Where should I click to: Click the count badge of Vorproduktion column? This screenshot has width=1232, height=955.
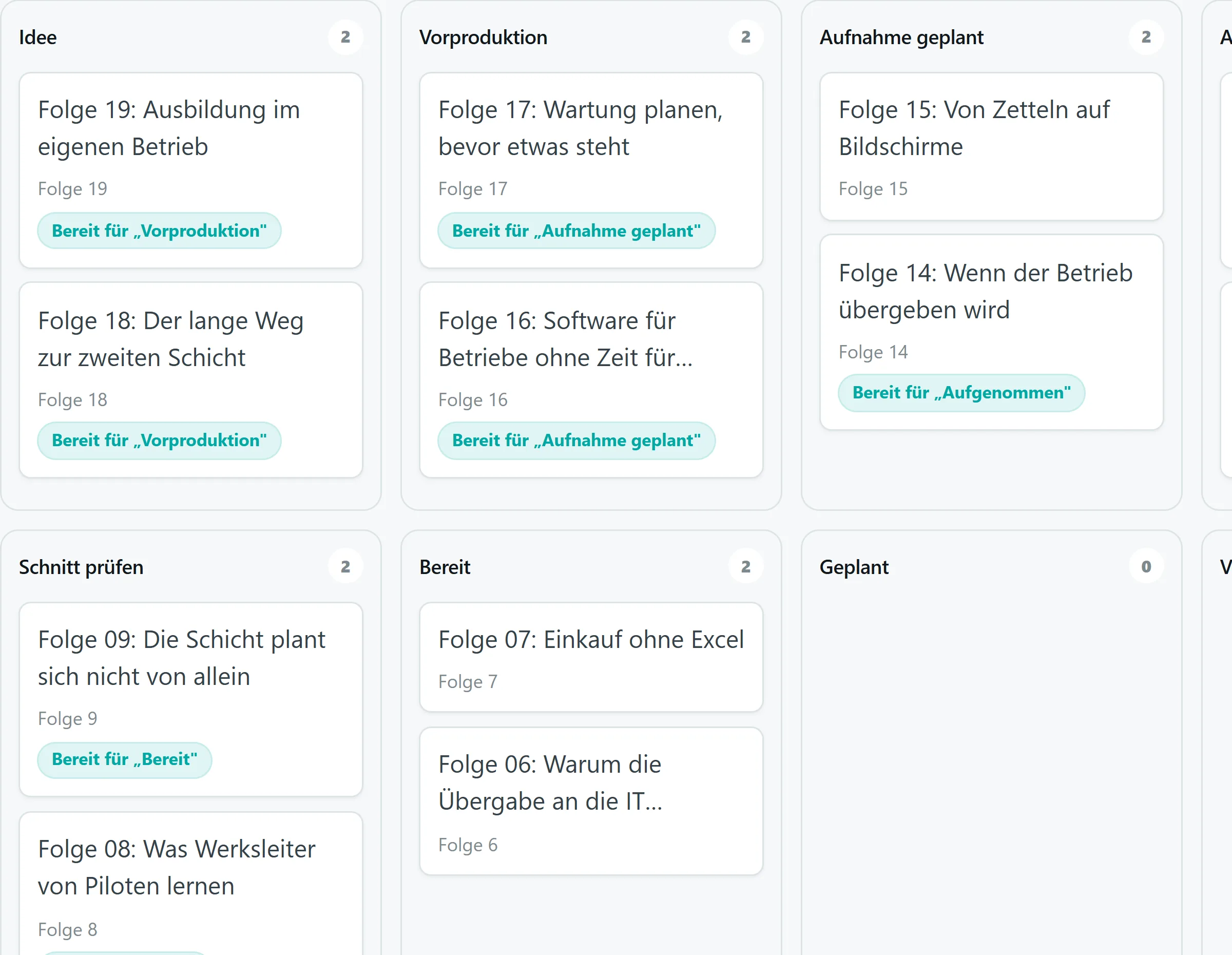pyautogui.click(x=746, y=37)
